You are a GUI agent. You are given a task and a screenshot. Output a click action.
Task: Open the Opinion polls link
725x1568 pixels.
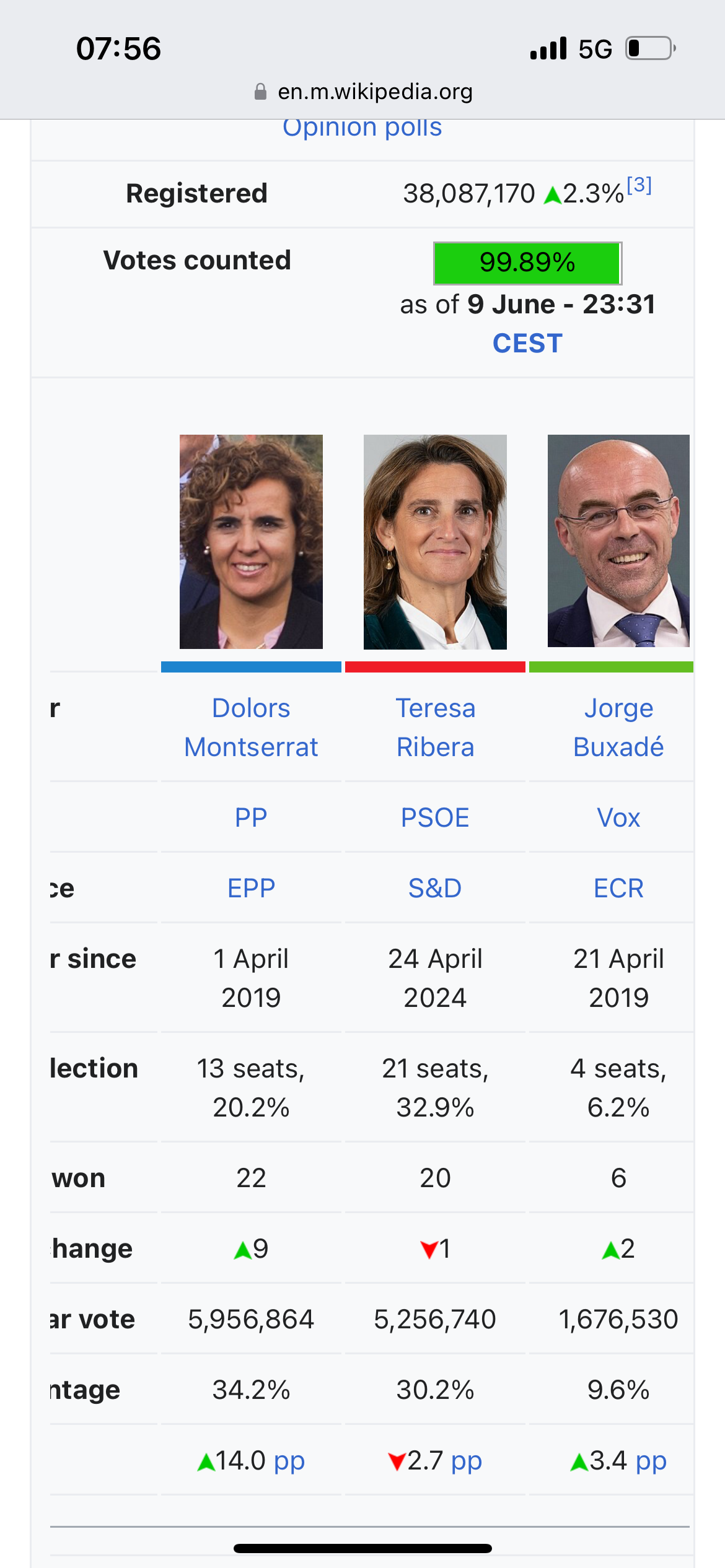coord(362,128)
